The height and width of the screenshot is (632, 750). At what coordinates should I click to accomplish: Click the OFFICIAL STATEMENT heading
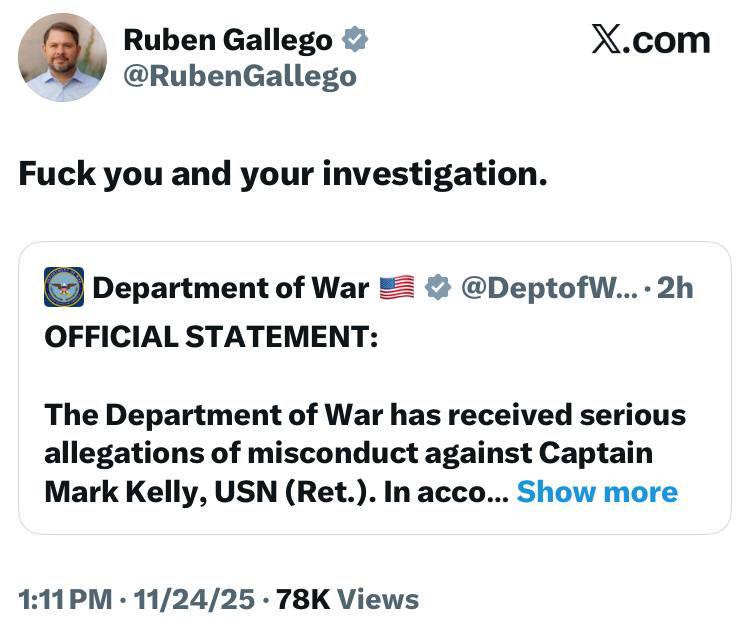click(x=211, y=336)
